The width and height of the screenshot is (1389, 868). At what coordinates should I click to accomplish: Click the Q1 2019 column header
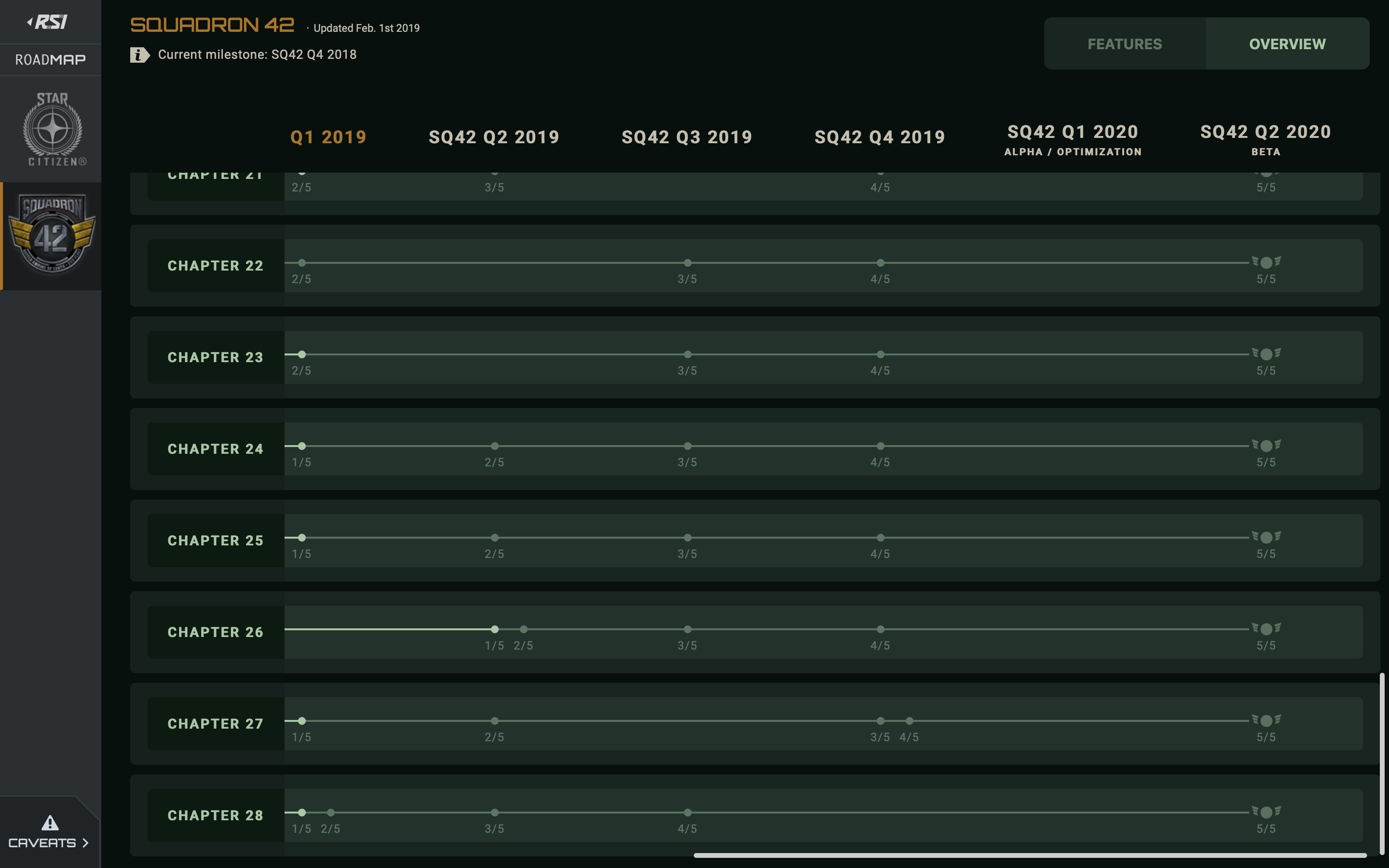click(328, 137)
